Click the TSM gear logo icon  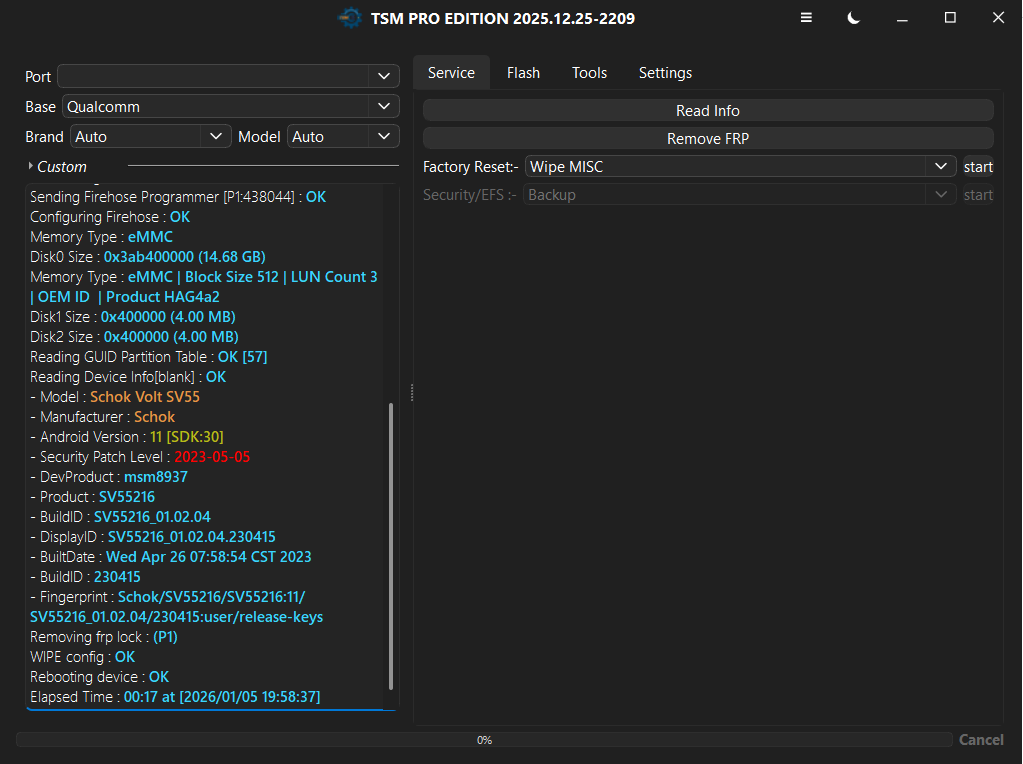coord(349,18)
